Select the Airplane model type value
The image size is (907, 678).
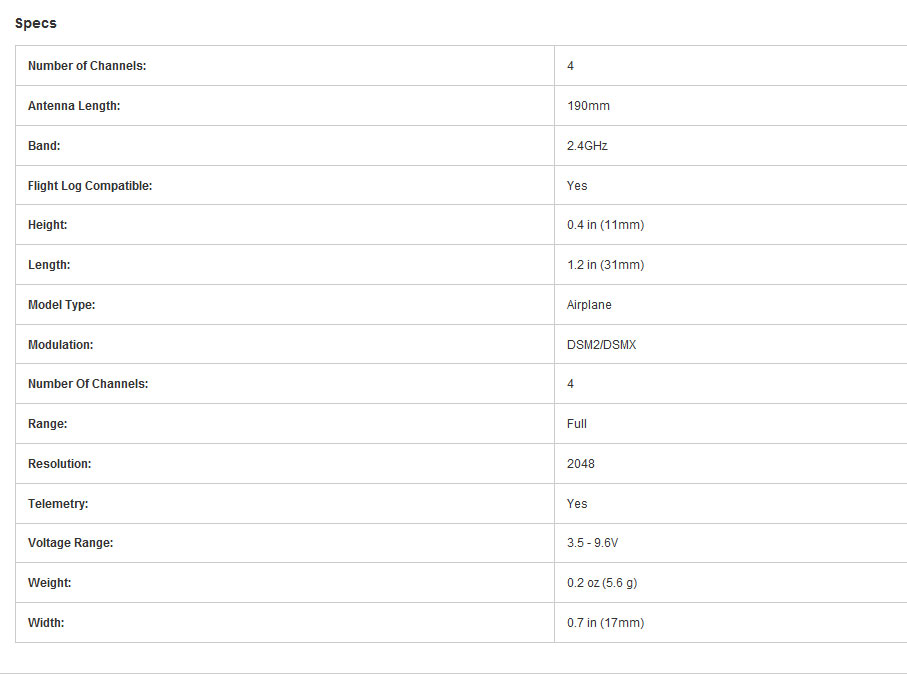click(589, 305)
